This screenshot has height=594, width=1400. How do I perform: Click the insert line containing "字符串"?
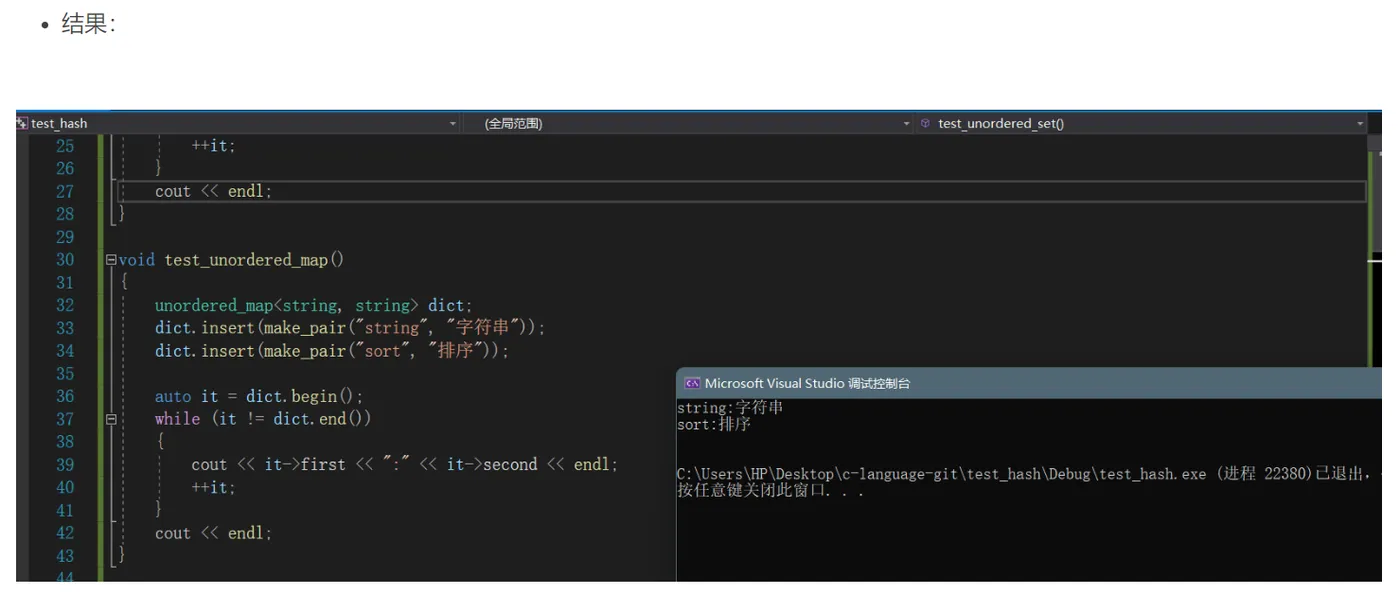[350, 328]
